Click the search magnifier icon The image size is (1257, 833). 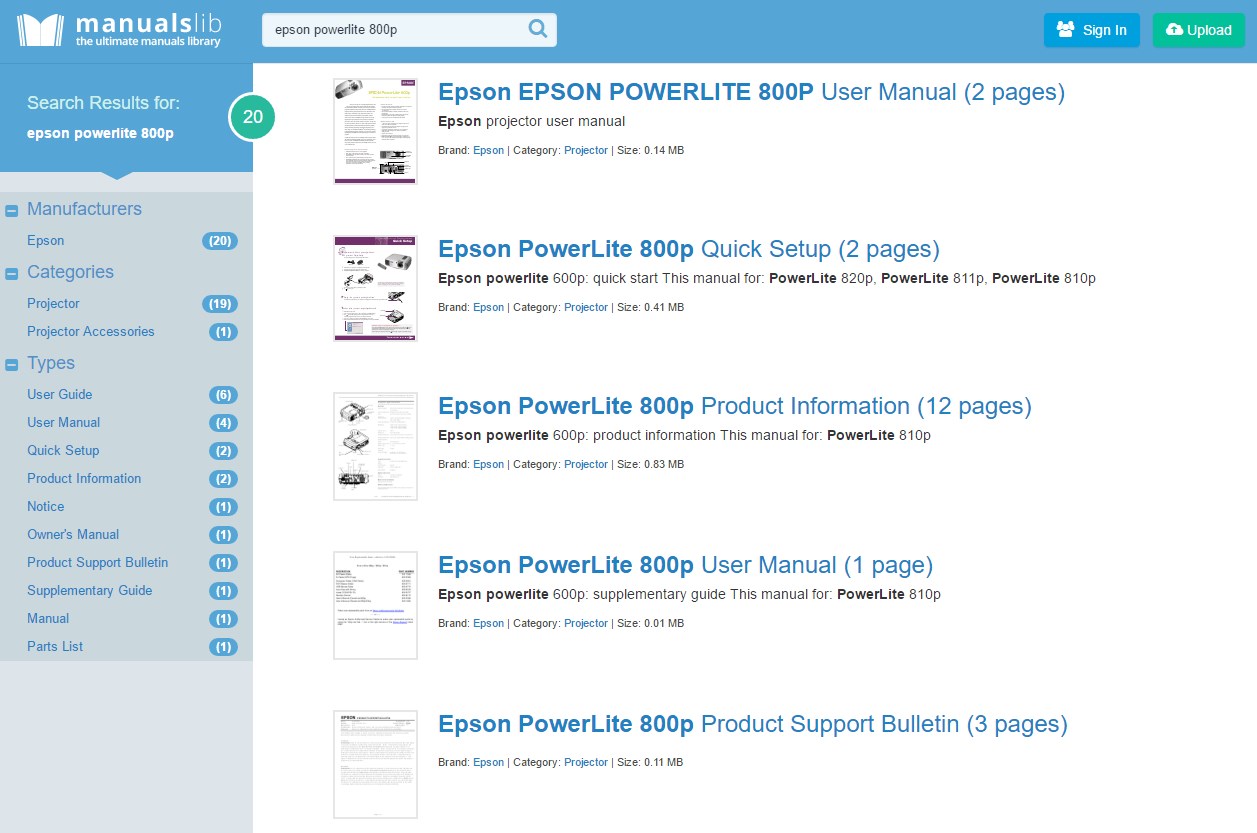pos(538,29)
